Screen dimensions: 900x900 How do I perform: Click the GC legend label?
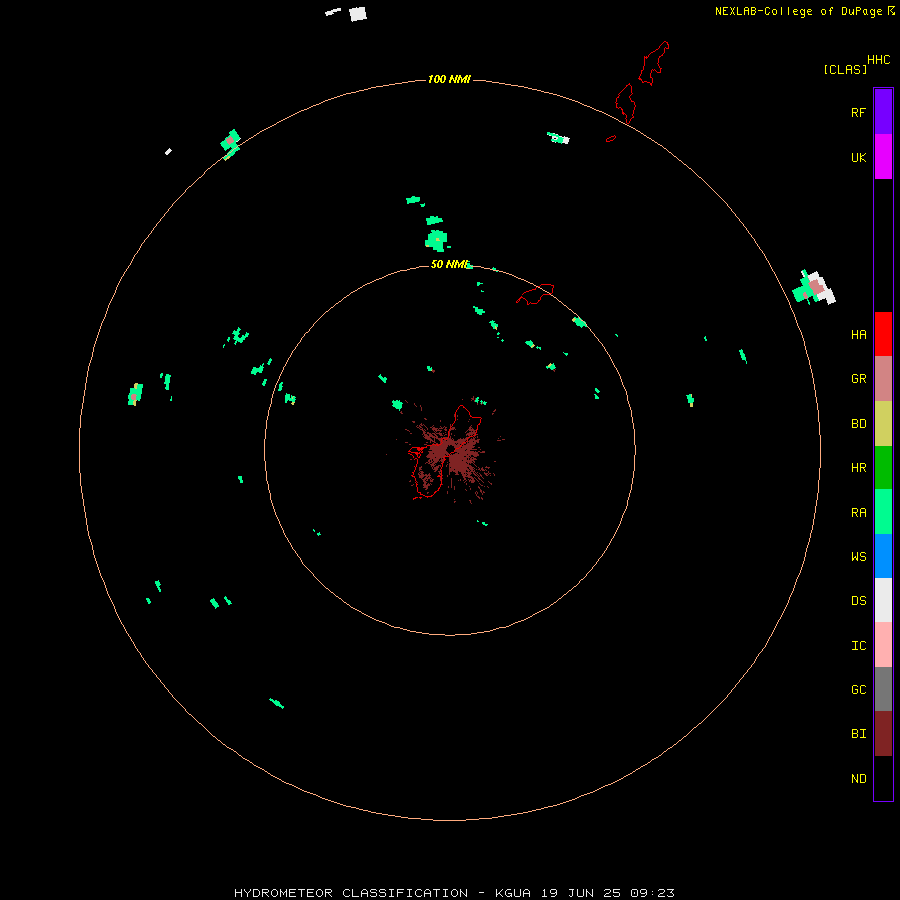(858, 689)
